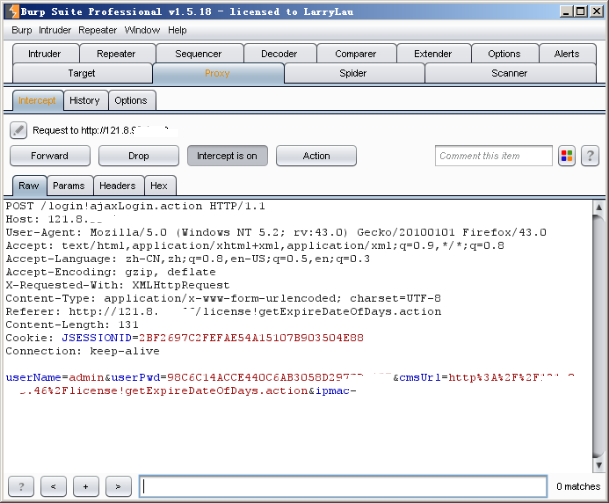The height and width of the screenshot is (503, 609).
Task: Click the pencil edit-target icon beside the request URL
Action: click(x=19, y=130)
